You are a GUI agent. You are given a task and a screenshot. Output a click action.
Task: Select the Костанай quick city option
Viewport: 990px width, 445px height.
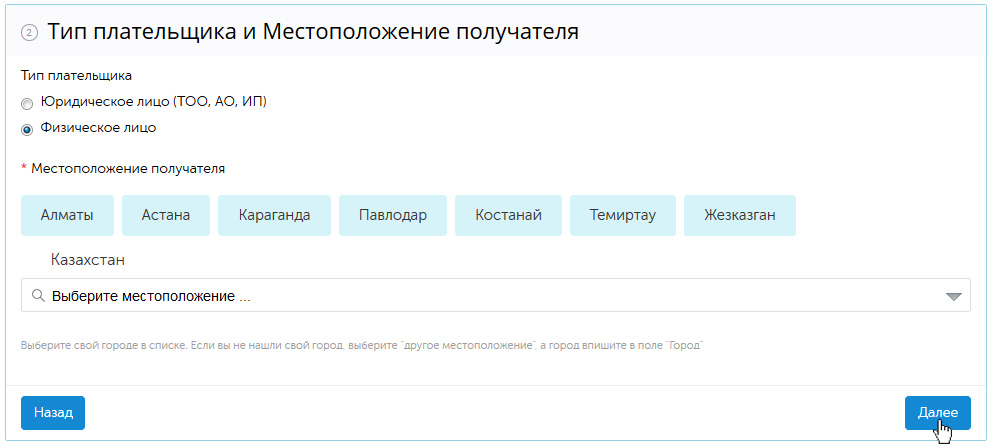[x=508, y=215]
